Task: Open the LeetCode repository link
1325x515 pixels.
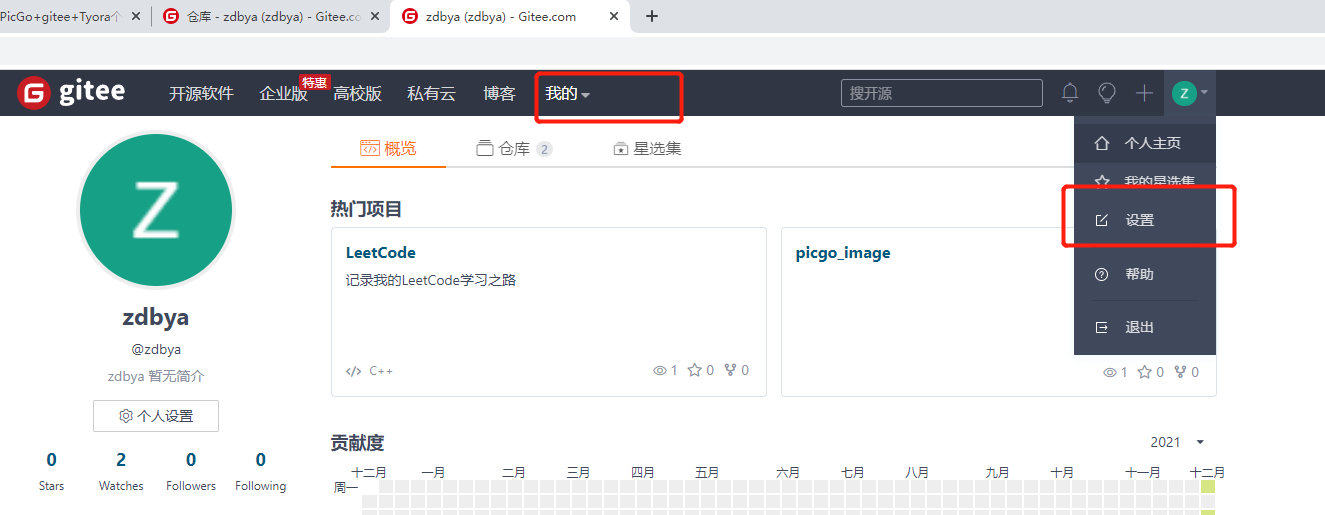Action: coord(380,253)
